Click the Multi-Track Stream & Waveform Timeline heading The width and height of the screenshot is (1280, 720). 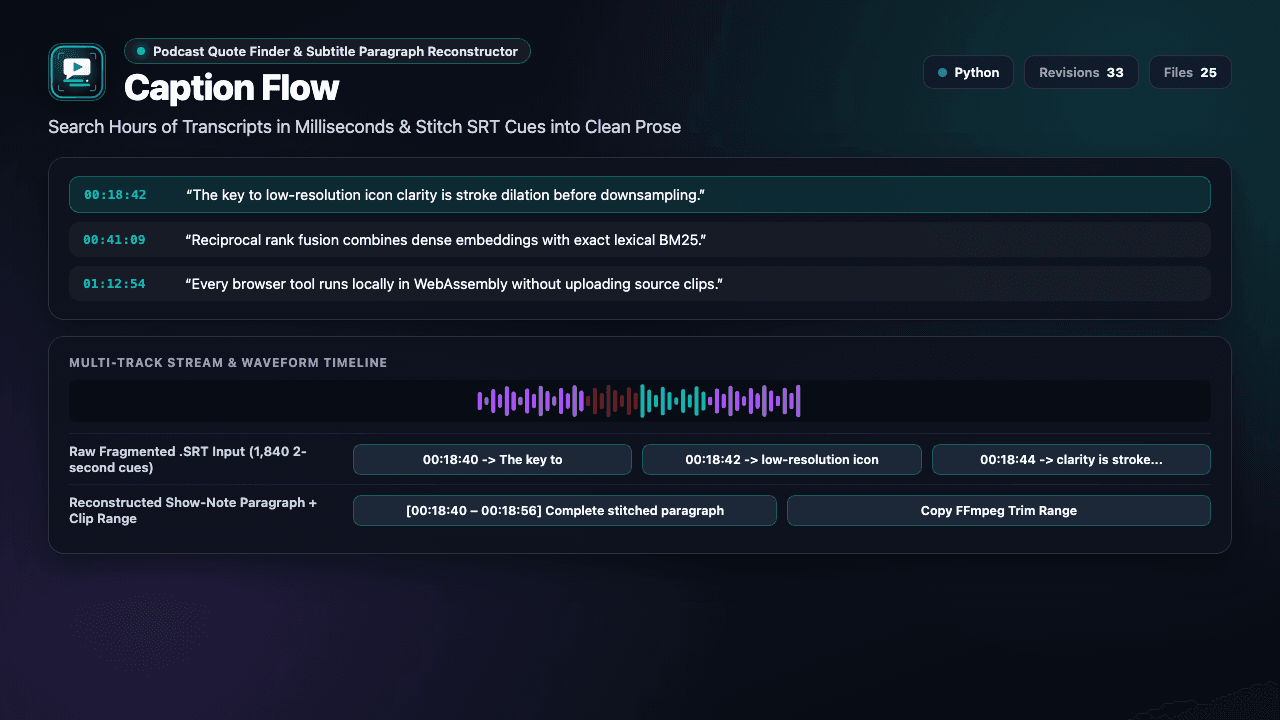(x=228, y=363)
